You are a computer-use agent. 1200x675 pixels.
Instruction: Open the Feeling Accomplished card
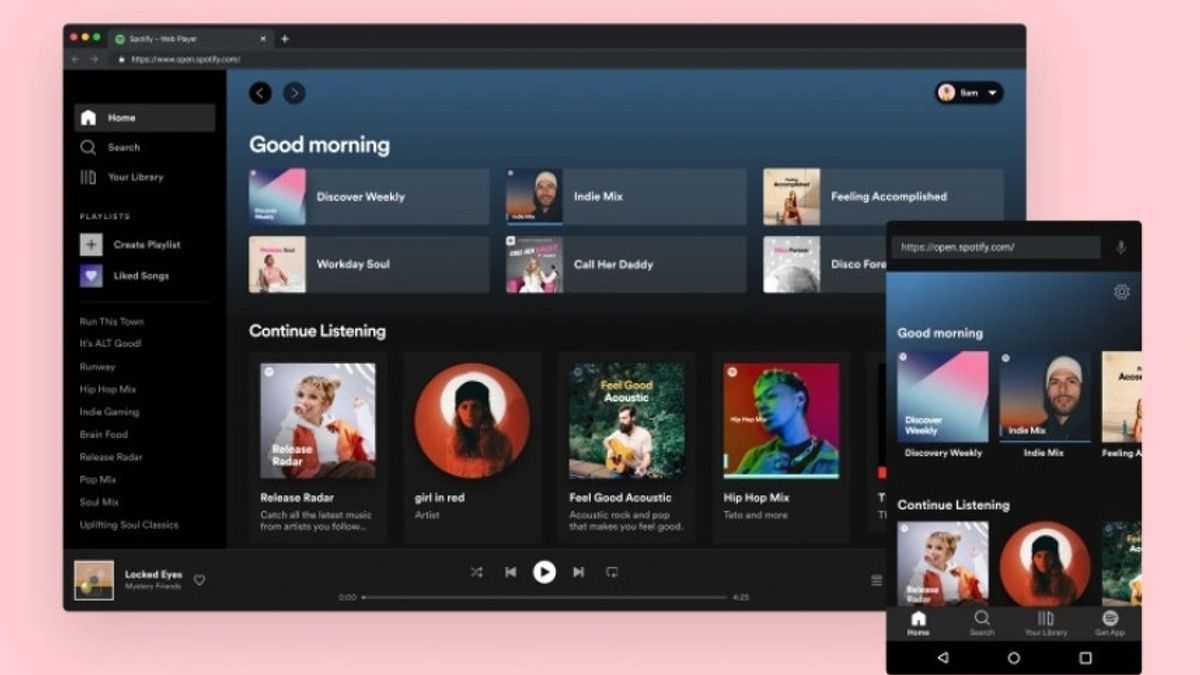pos(883,197)
